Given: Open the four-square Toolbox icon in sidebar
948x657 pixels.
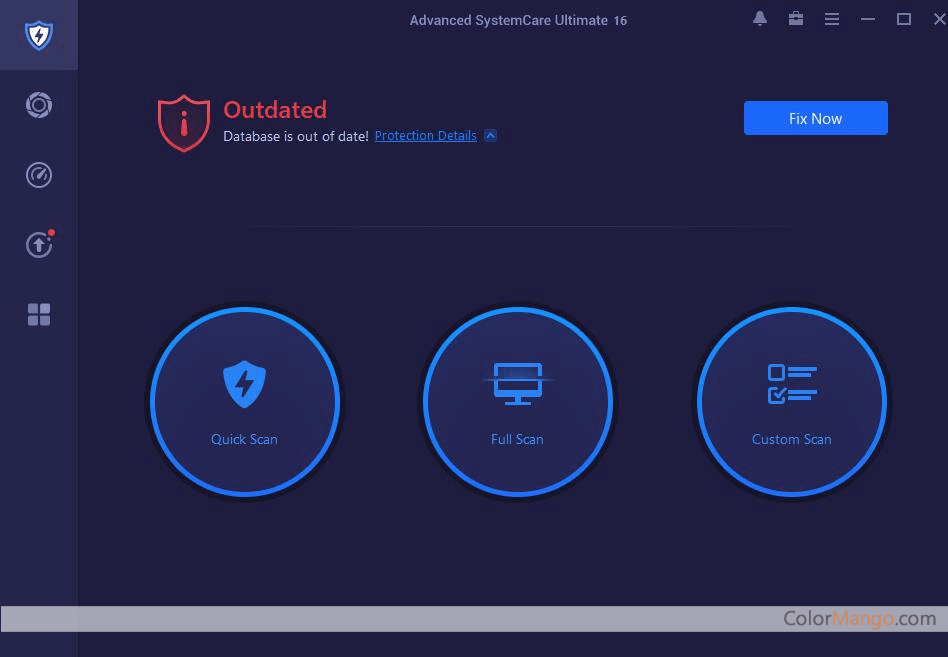Looking at the screenshot, I should point(38,315).
